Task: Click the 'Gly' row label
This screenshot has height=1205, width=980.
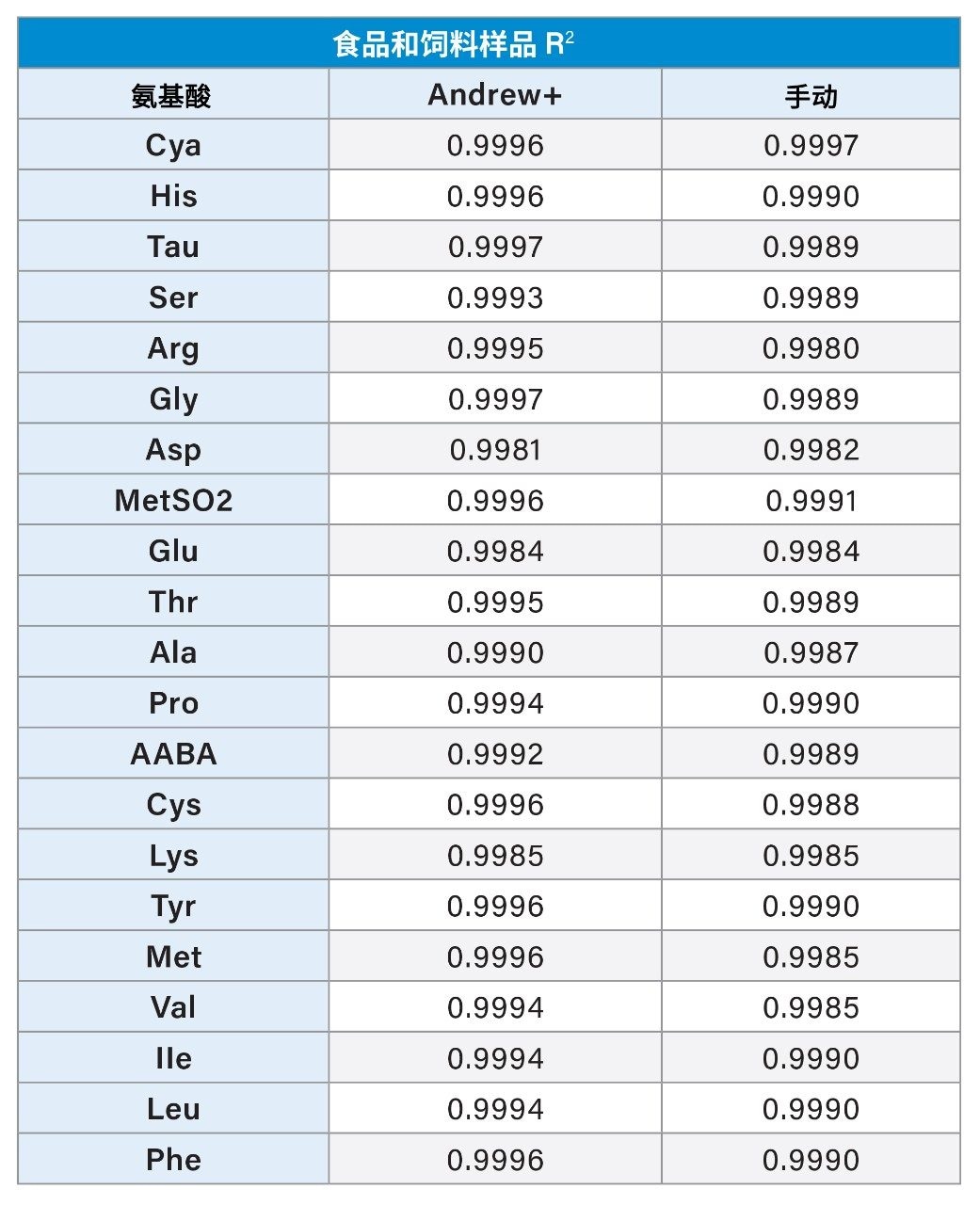Action: (x=173, y=400)
